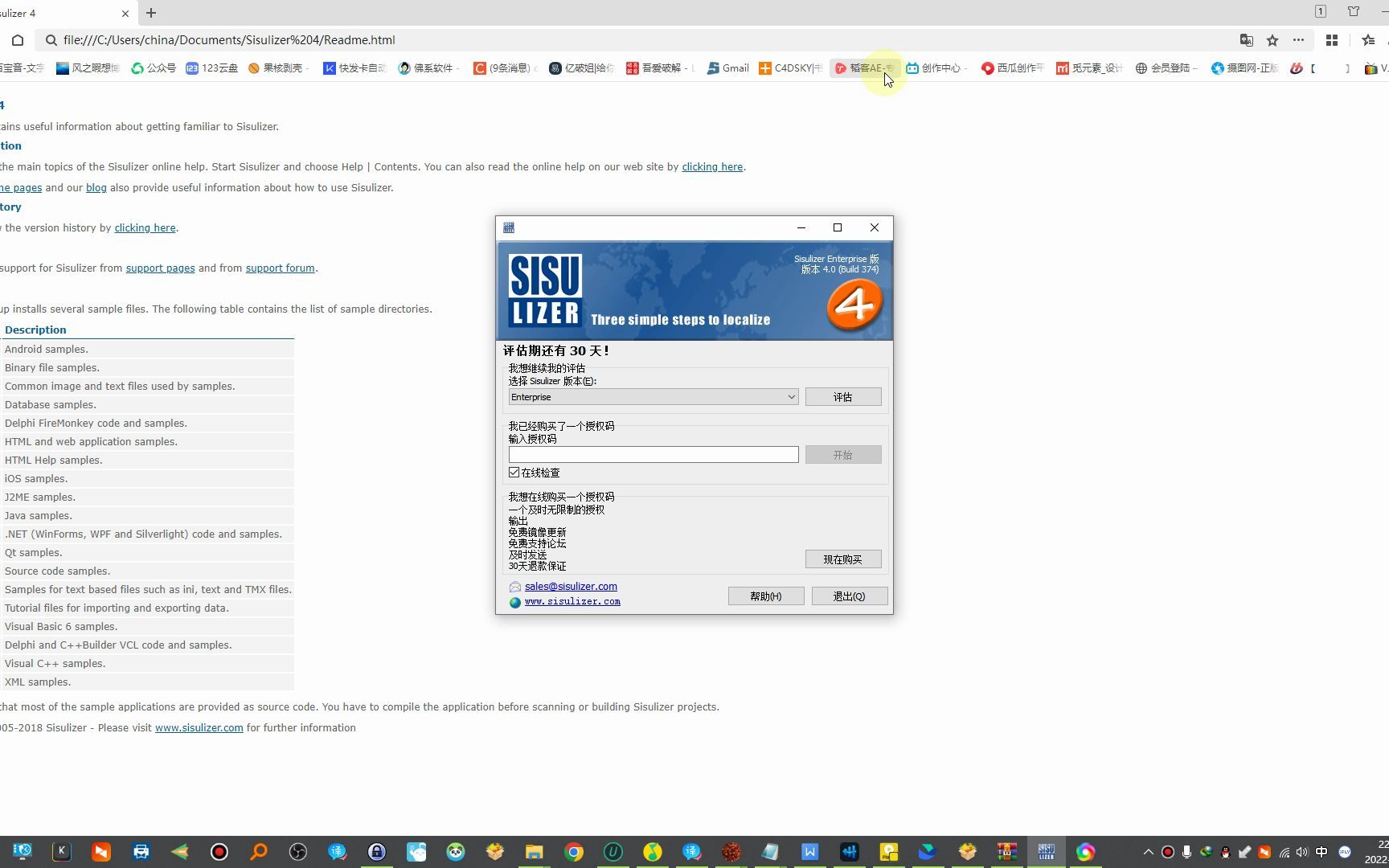Open the 123云盘 bookmark
The width and height of the screenshot is (1389, 868).
coord(212,68)
